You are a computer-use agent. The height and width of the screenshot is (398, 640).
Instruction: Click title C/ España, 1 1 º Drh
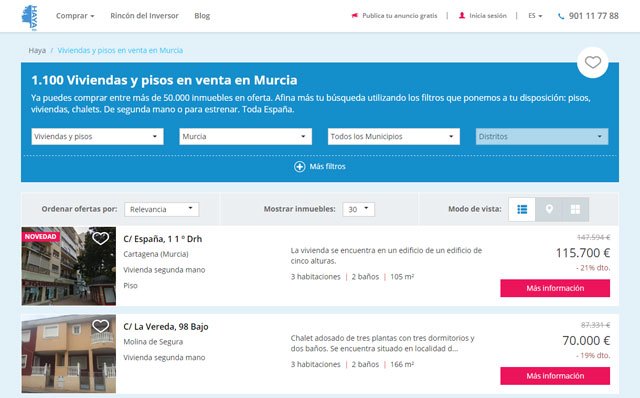pos(163,239)
